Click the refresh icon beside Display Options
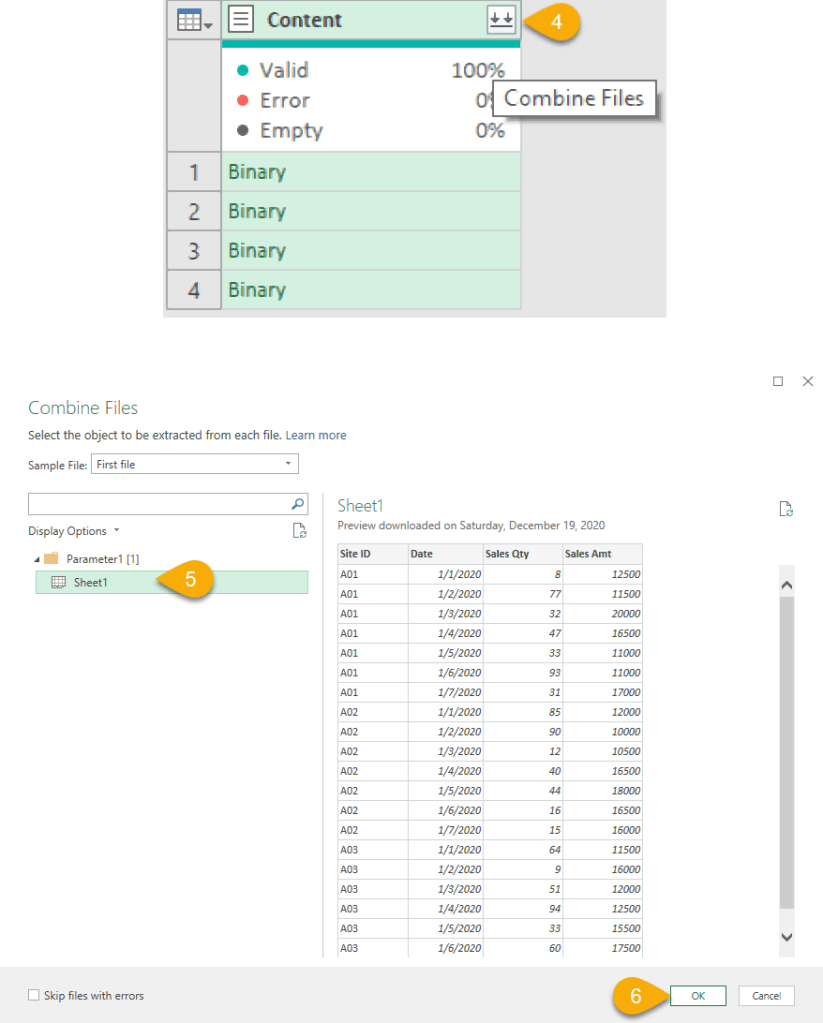Image resolution: width=823 pixels, height=1023 pixels. [299, 531]
